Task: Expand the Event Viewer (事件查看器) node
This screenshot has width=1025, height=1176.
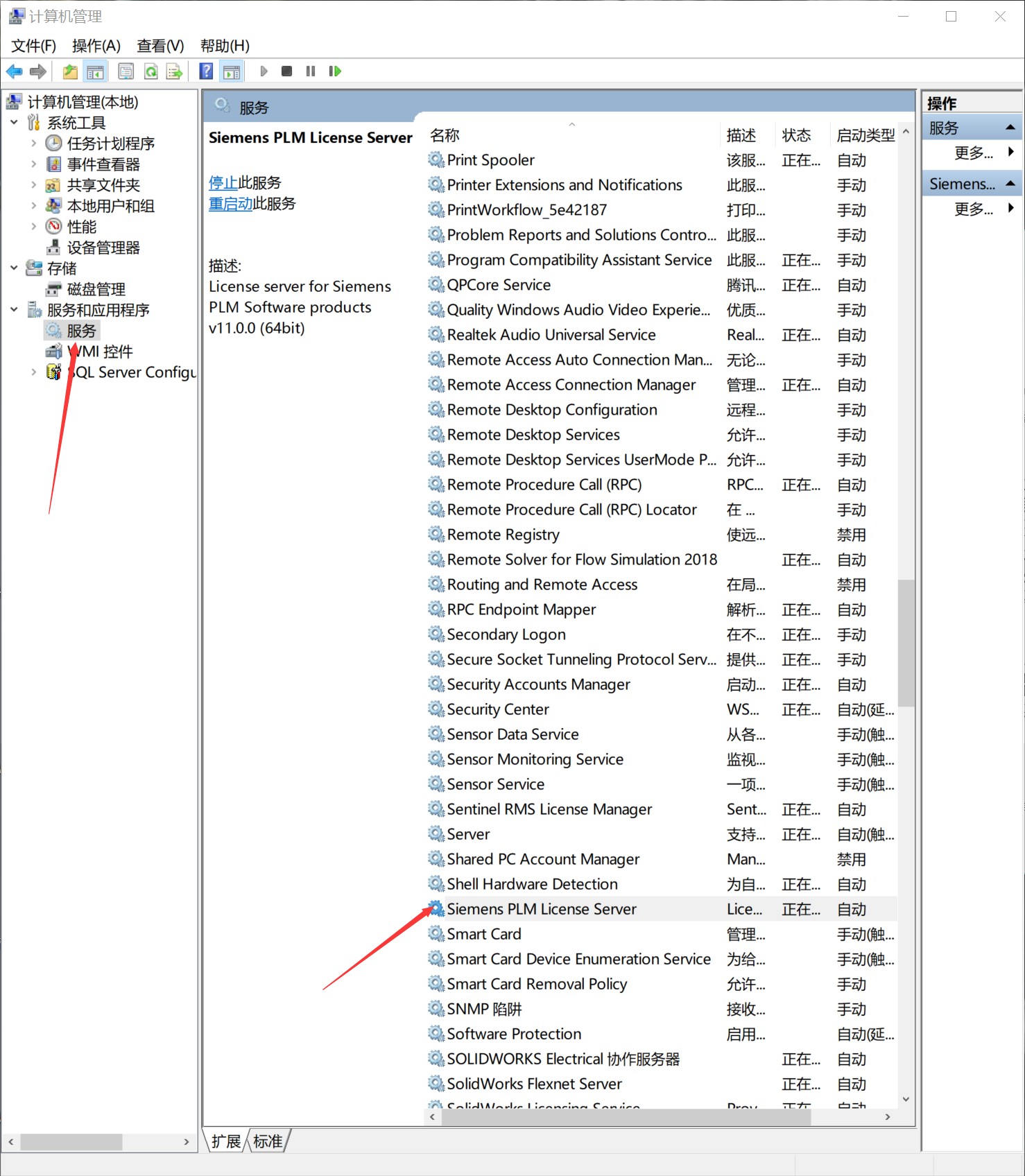Action: pyautogui.click(x=33, y=164)
